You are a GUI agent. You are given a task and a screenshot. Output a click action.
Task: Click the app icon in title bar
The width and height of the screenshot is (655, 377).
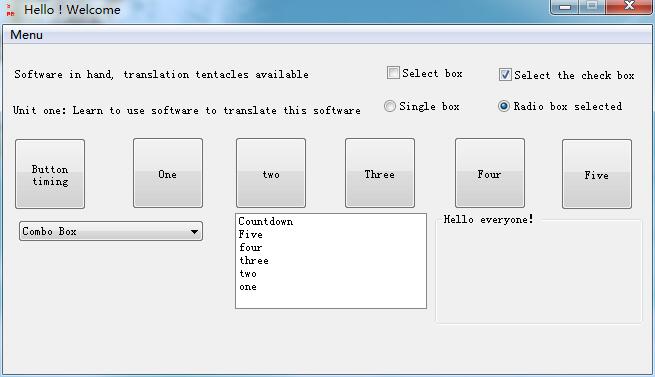tap(10, 9)
